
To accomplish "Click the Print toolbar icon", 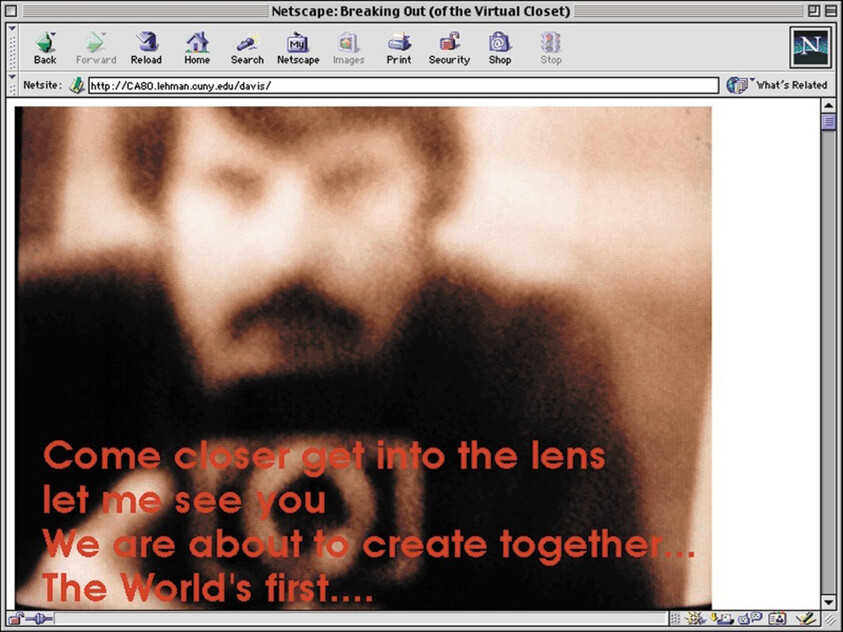I will [x=398, y=44].
